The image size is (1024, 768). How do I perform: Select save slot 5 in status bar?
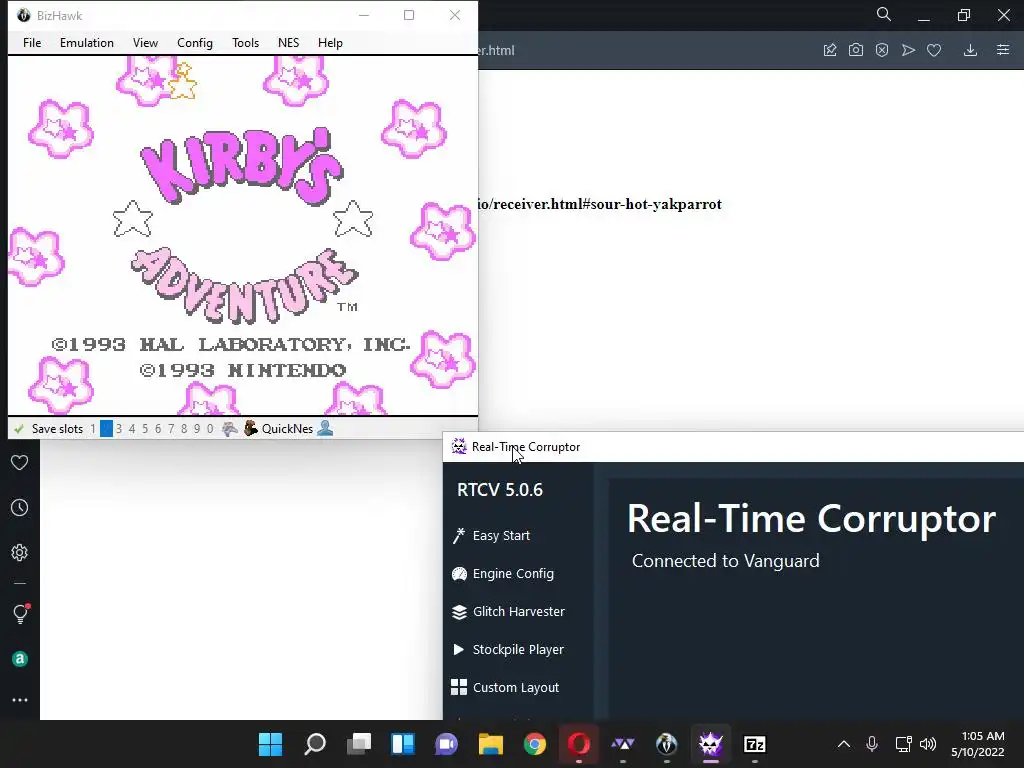(x=145, y=429)
